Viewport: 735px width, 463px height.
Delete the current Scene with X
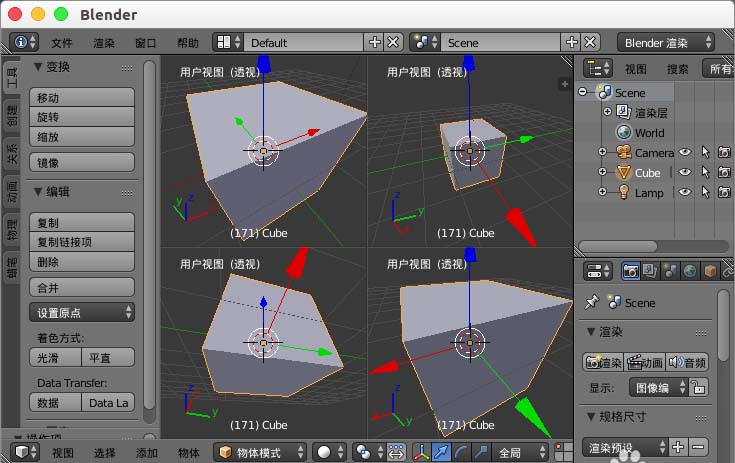(x=591, y=42)
